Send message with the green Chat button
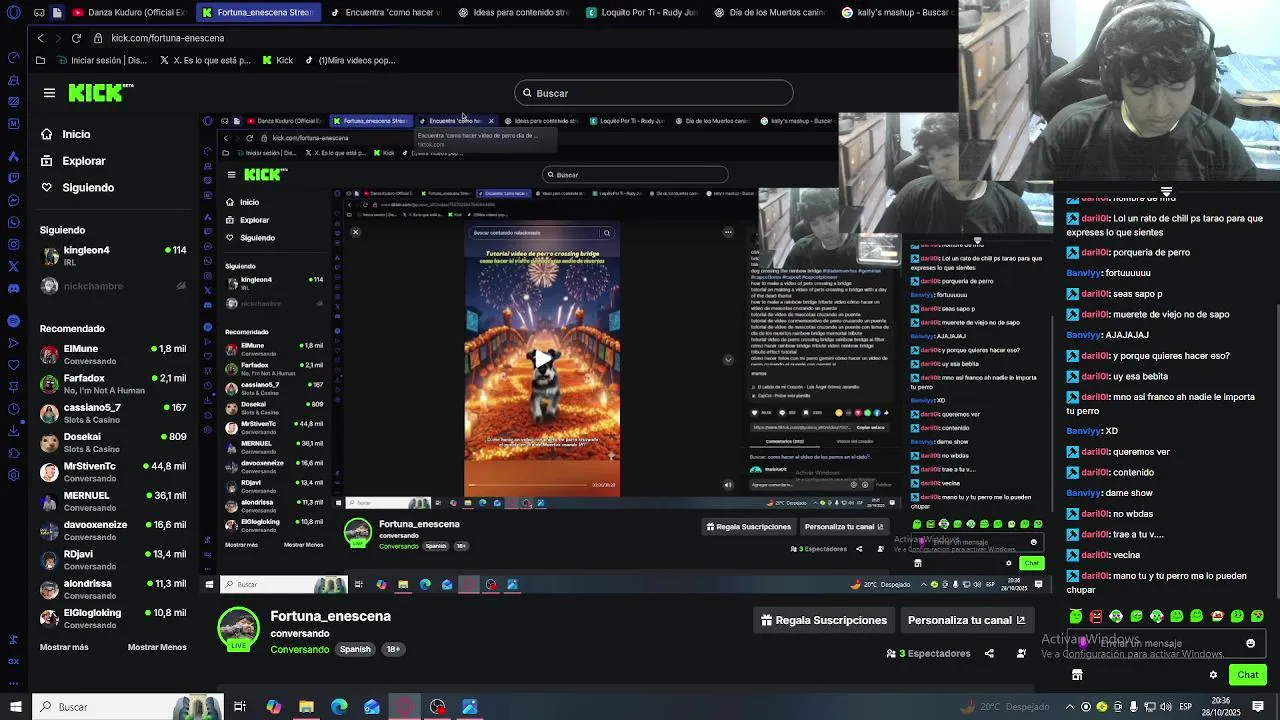Viewport: 1280px width, 720px height. (x=1247, y=675)
